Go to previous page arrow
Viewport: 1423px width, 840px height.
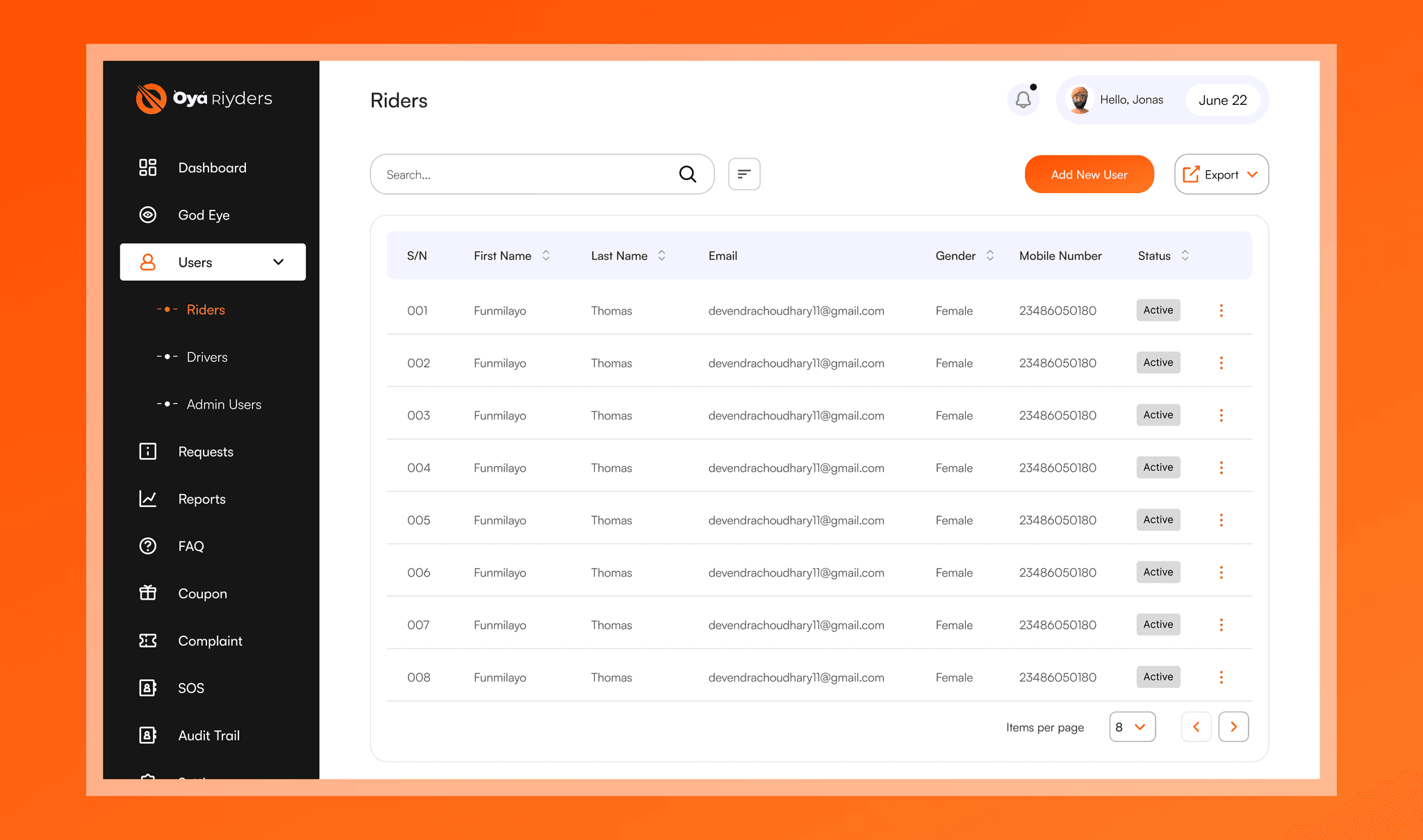[x=1196, y=727]
